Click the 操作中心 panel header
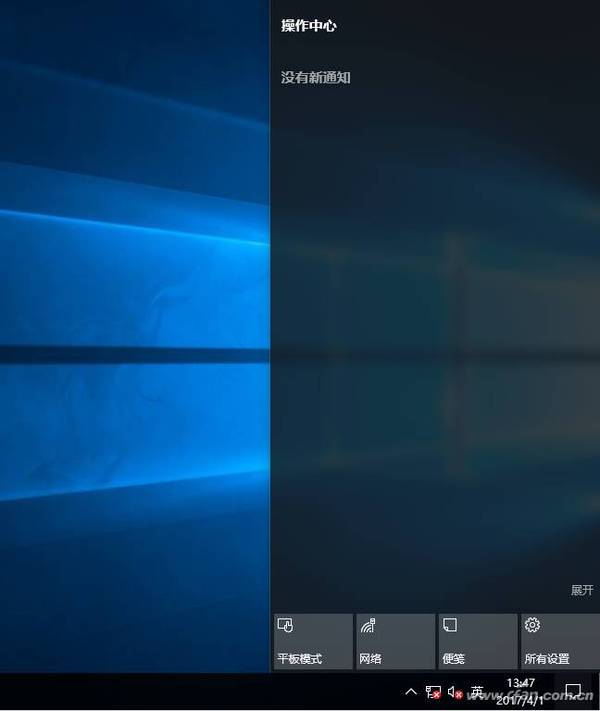 tap(309, 26)
